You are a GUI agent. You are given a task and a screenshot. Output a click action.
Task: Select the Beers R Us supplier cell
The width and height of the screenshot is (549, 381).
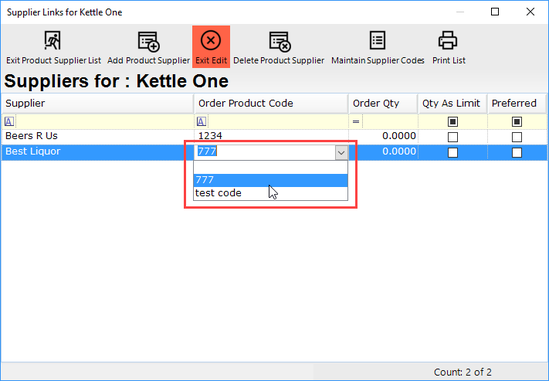click(x=98, y=136)
